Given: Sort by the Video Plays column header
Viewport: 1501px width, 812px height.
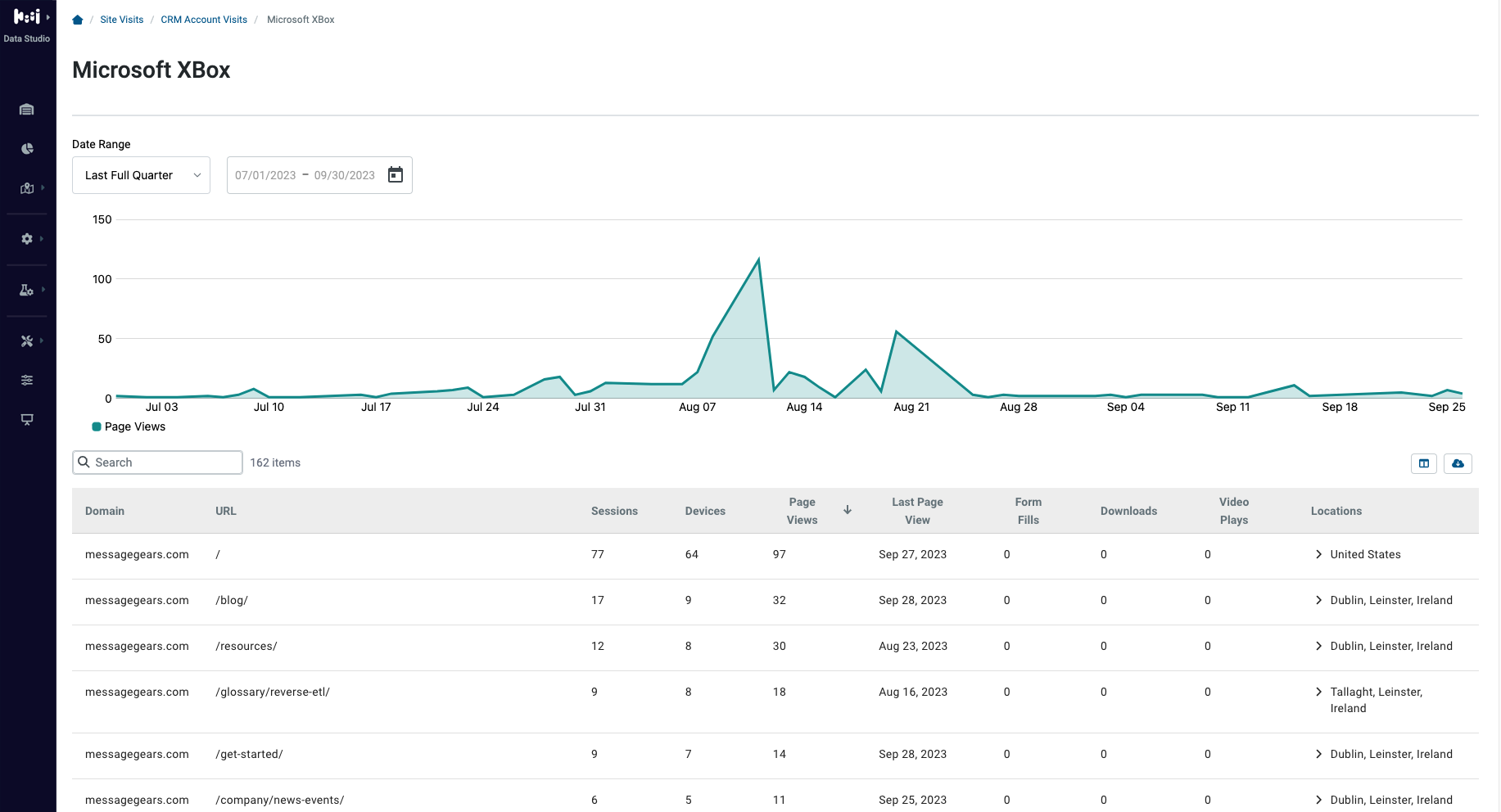Looking at the screenshot, I should (1234, 511).
